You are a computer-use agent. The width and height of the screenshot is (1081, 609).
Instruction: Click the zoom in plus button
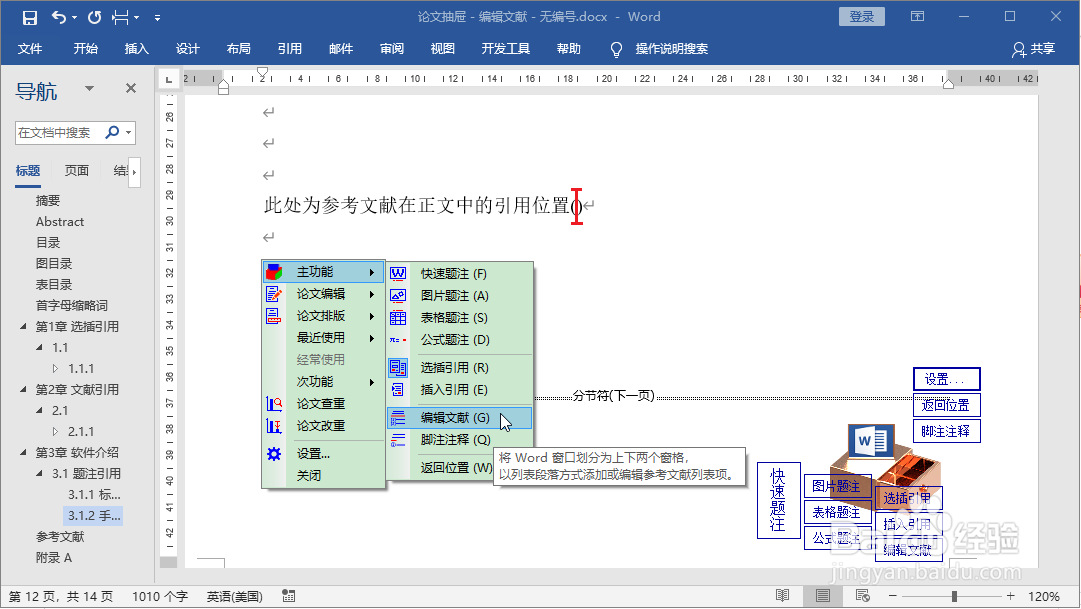coord(1011,596)
